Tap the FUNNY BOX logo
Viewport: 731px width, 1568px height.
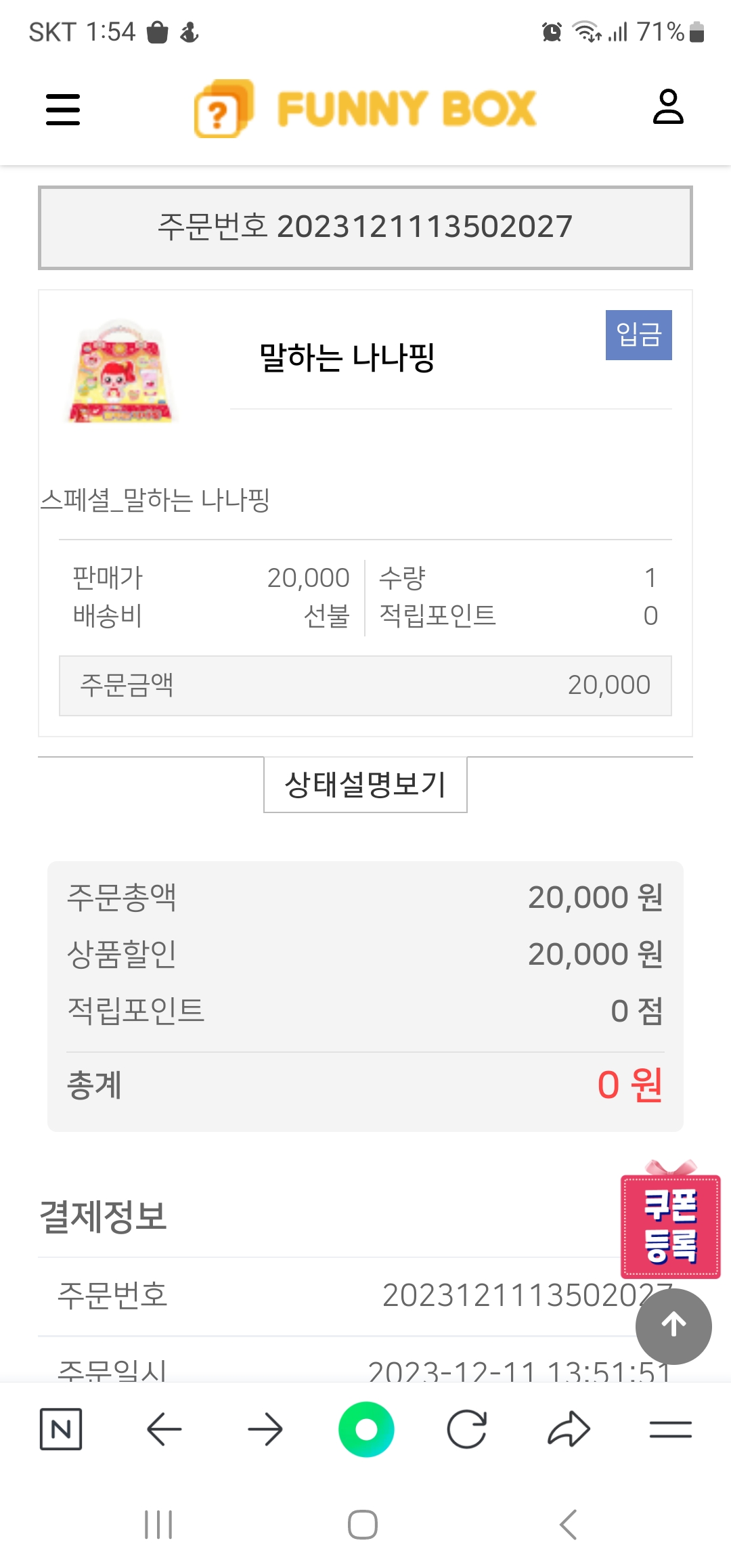[x=365, y=109]
